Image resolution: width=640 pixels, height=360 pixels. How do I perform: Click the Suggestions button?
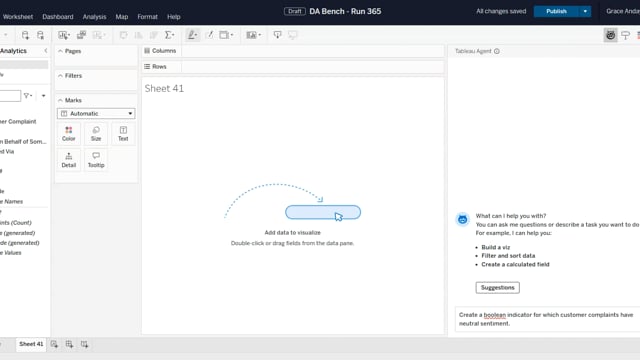(x=498, y=288)
